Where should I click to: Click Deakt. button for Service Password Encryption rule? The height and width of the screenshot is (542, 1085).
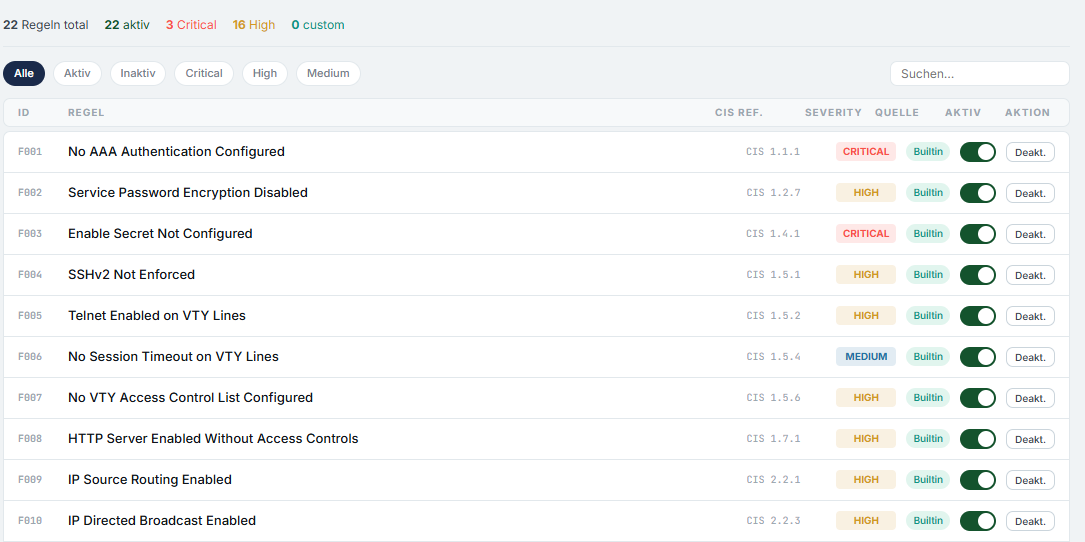[x=1030, y=193]
